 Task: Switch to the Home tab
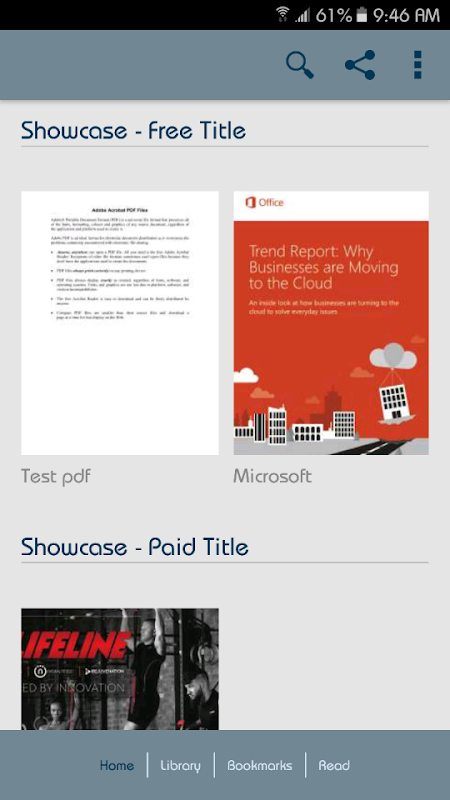(117, 765)
